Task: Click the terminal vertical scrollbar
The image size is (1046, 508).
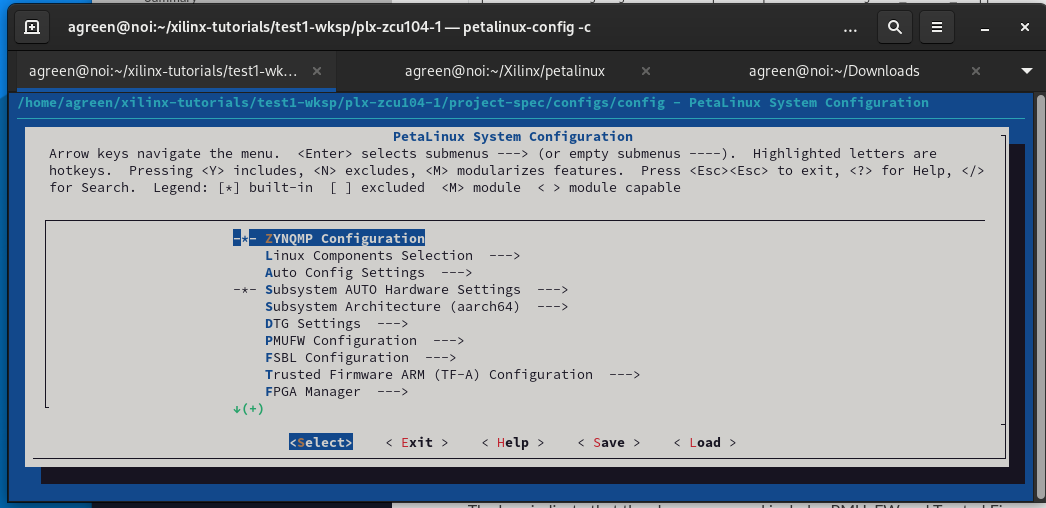Action: point(1041,296)
